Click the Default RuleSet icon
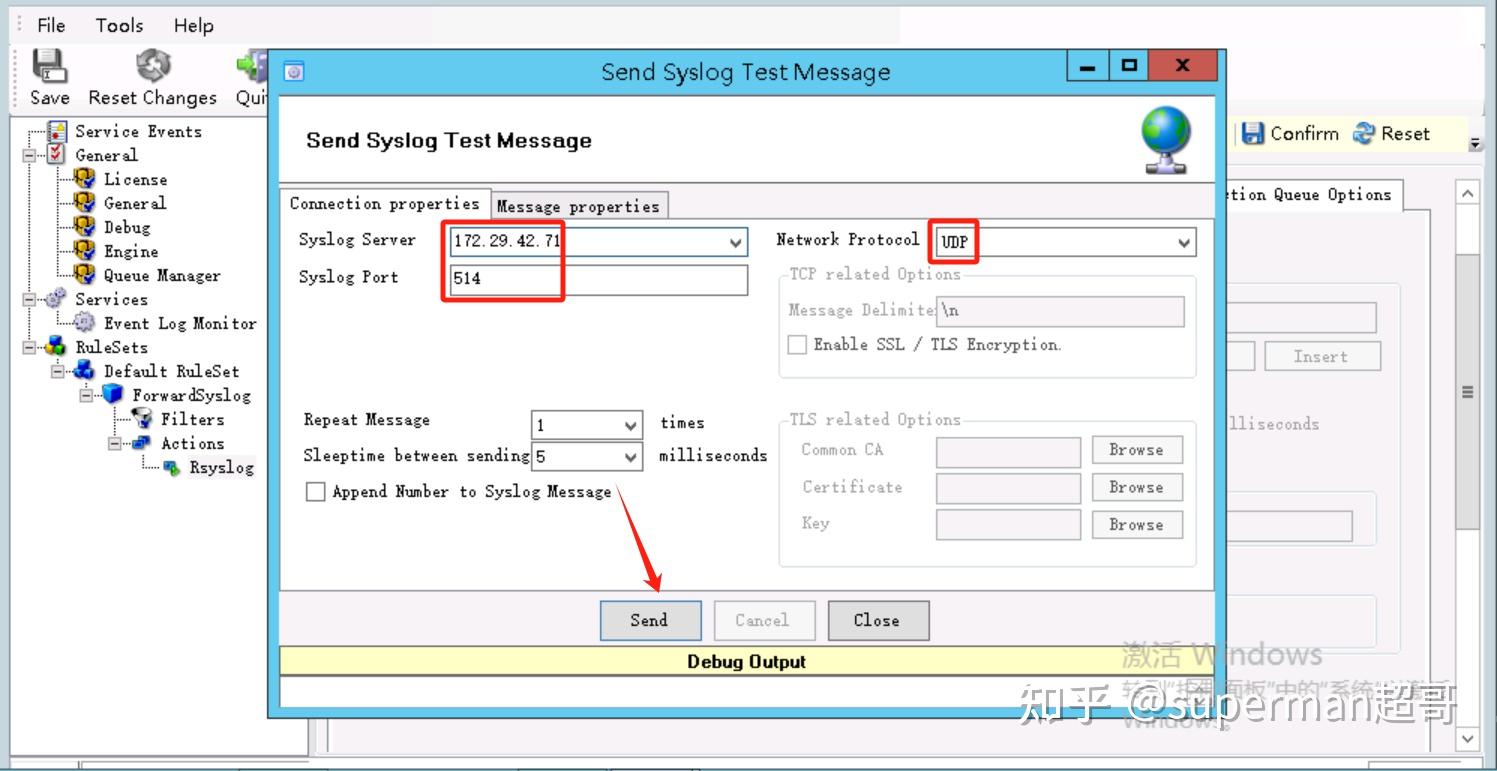 coord(85,371)
